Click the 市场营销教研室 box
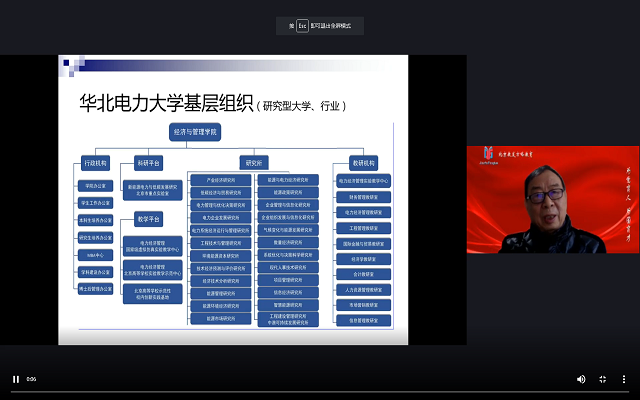Viewport: 640px width, 400px height. [x=363, y=305]
